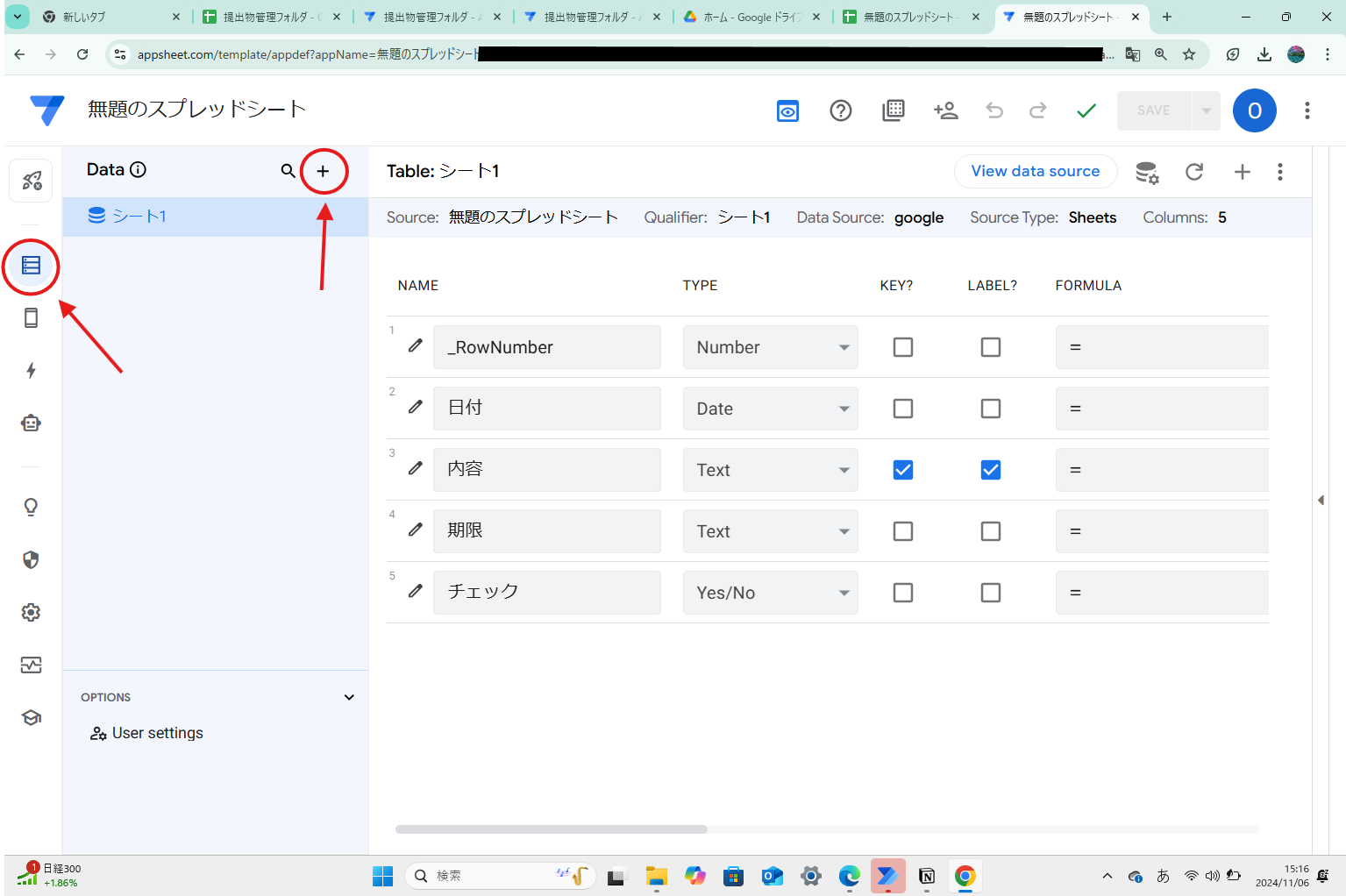This screenshot has height=896, width=1346.
Task: Click View data source button
Action: tap(1036, 171)
